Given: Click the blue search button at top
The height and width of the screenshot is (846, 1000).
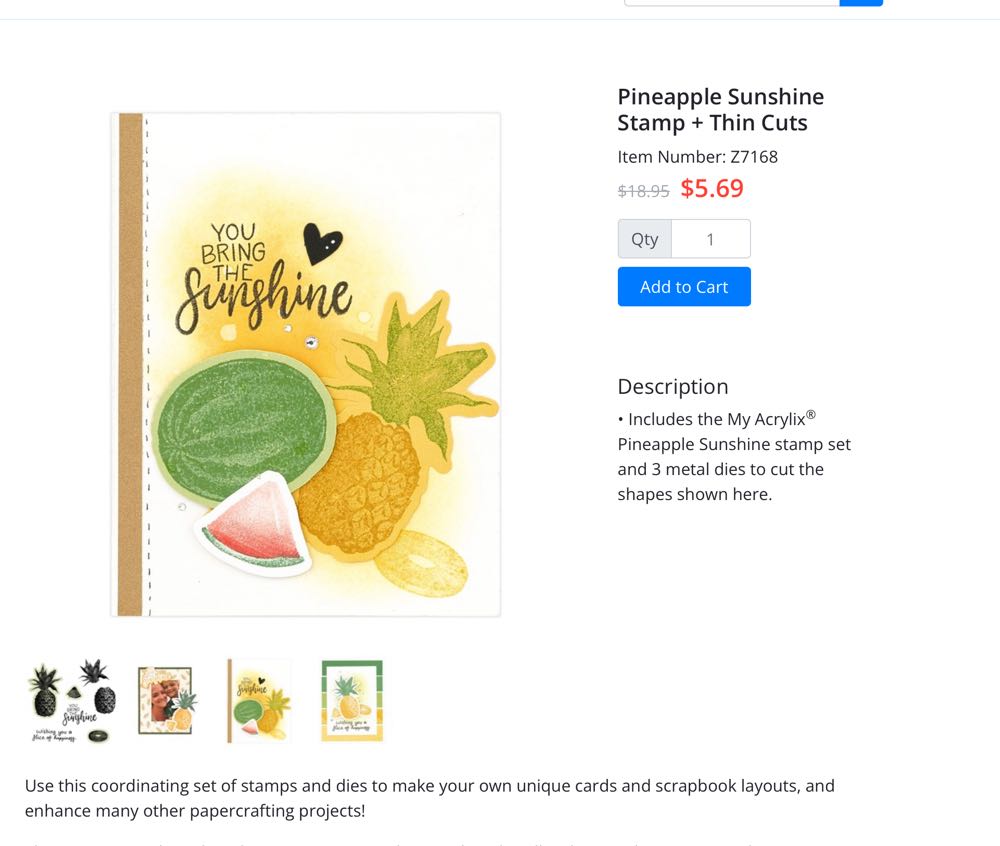Looking at the screenshot, I should coord(861,2).
